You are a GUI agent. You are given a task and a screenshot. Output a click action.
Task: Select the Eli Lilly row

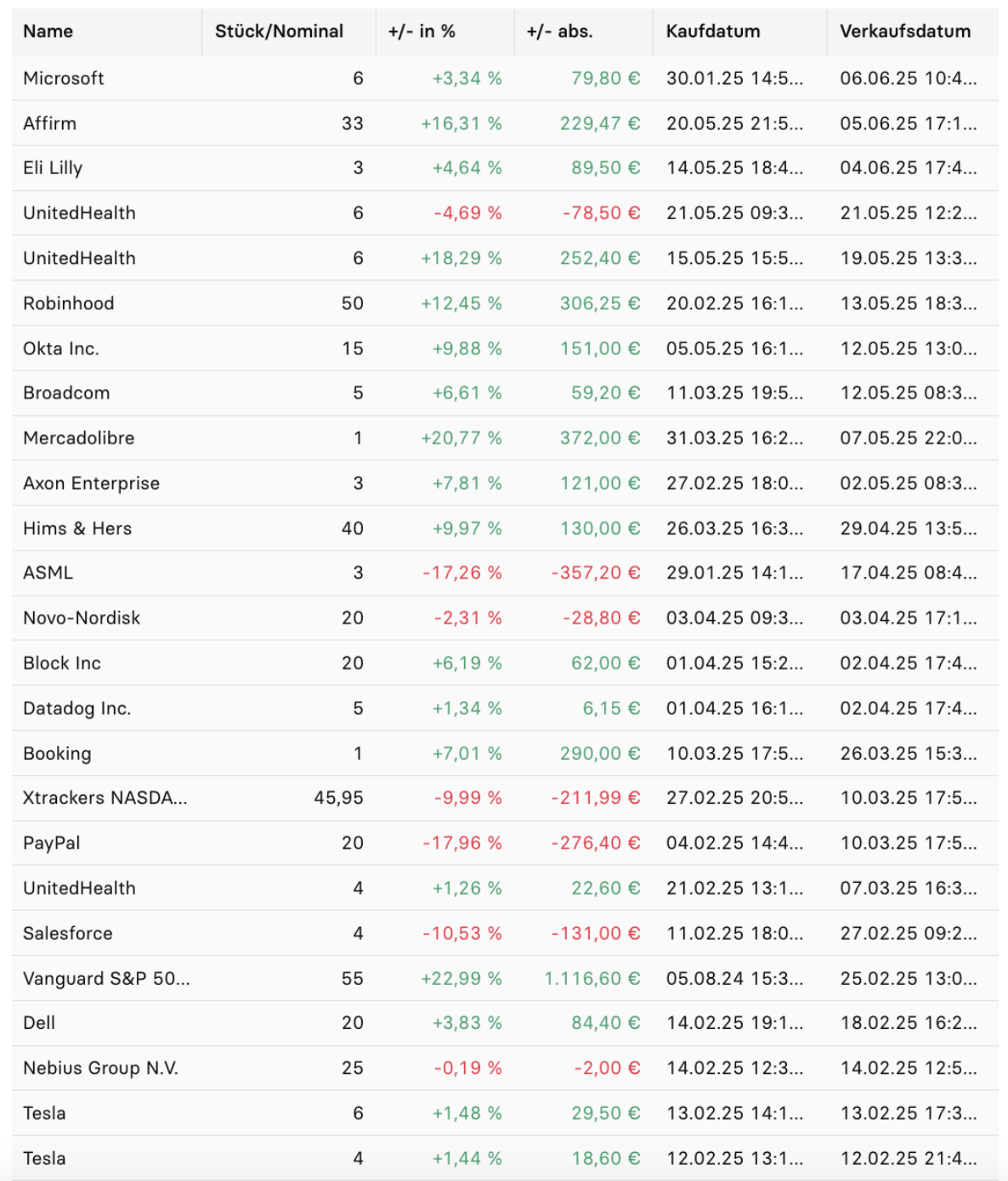click(505, 168)
